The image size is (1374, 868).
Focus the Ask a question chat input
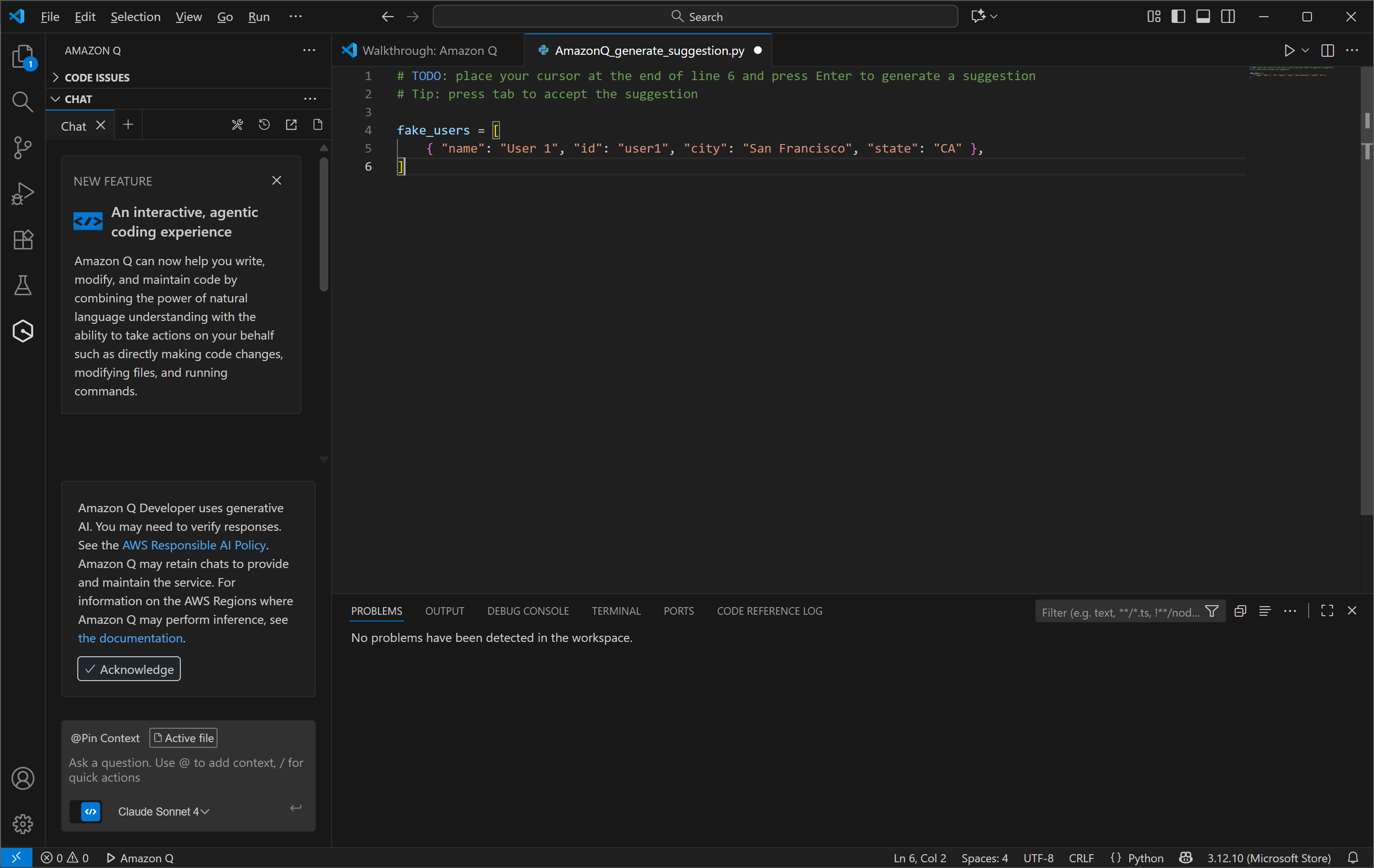[187, 770]
